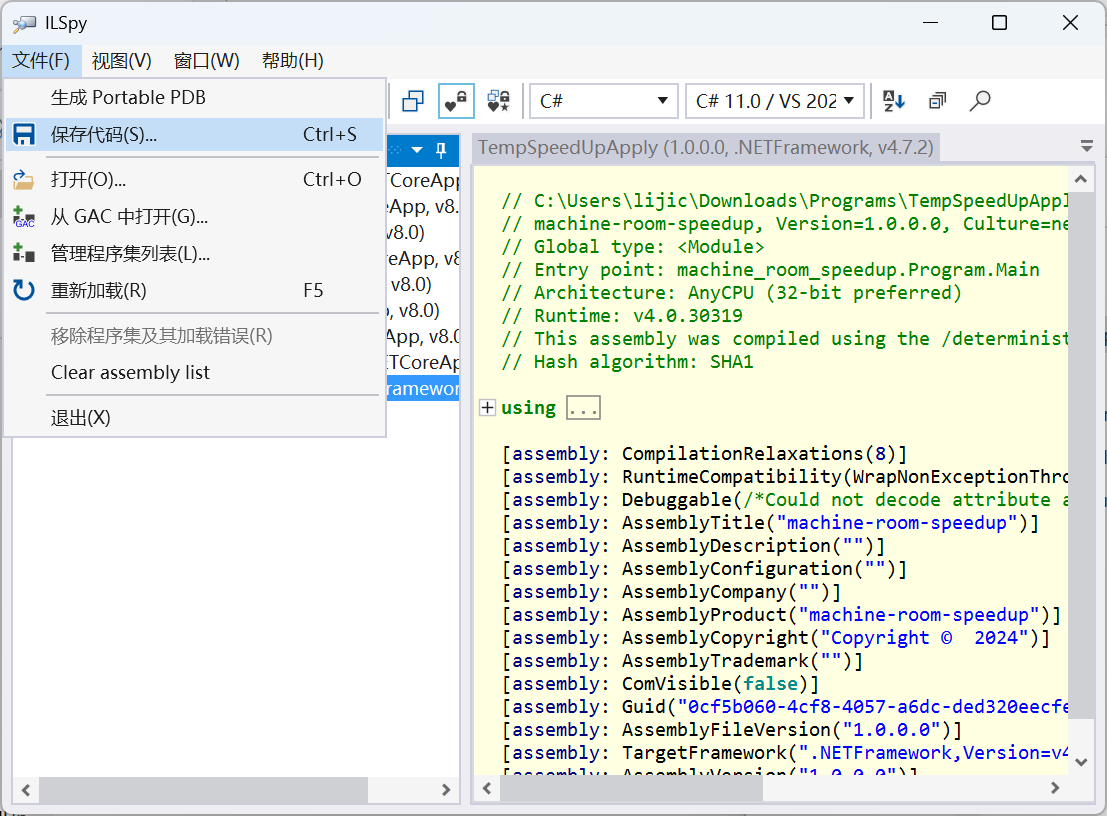
Task: Click the save code floppy disk icon
Action: click(24, 135)
